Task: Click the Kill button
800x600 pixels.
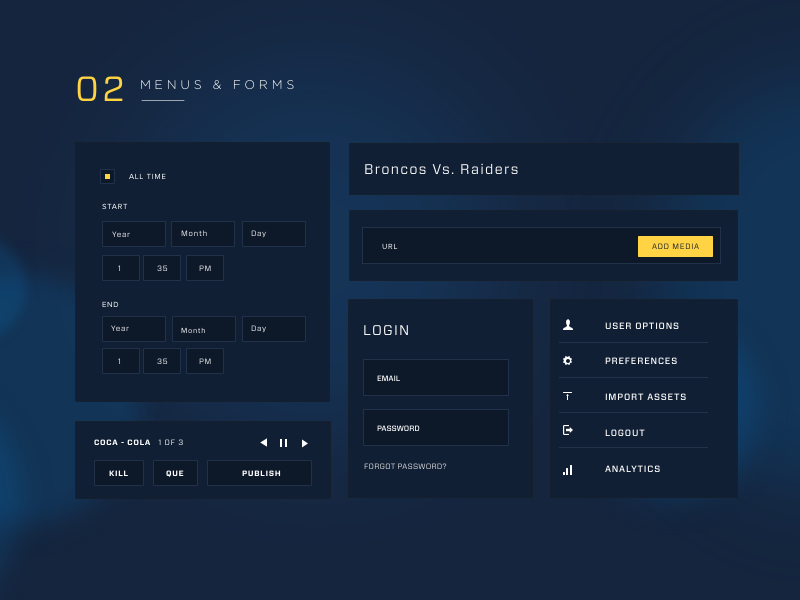Action: coord(119,473)
